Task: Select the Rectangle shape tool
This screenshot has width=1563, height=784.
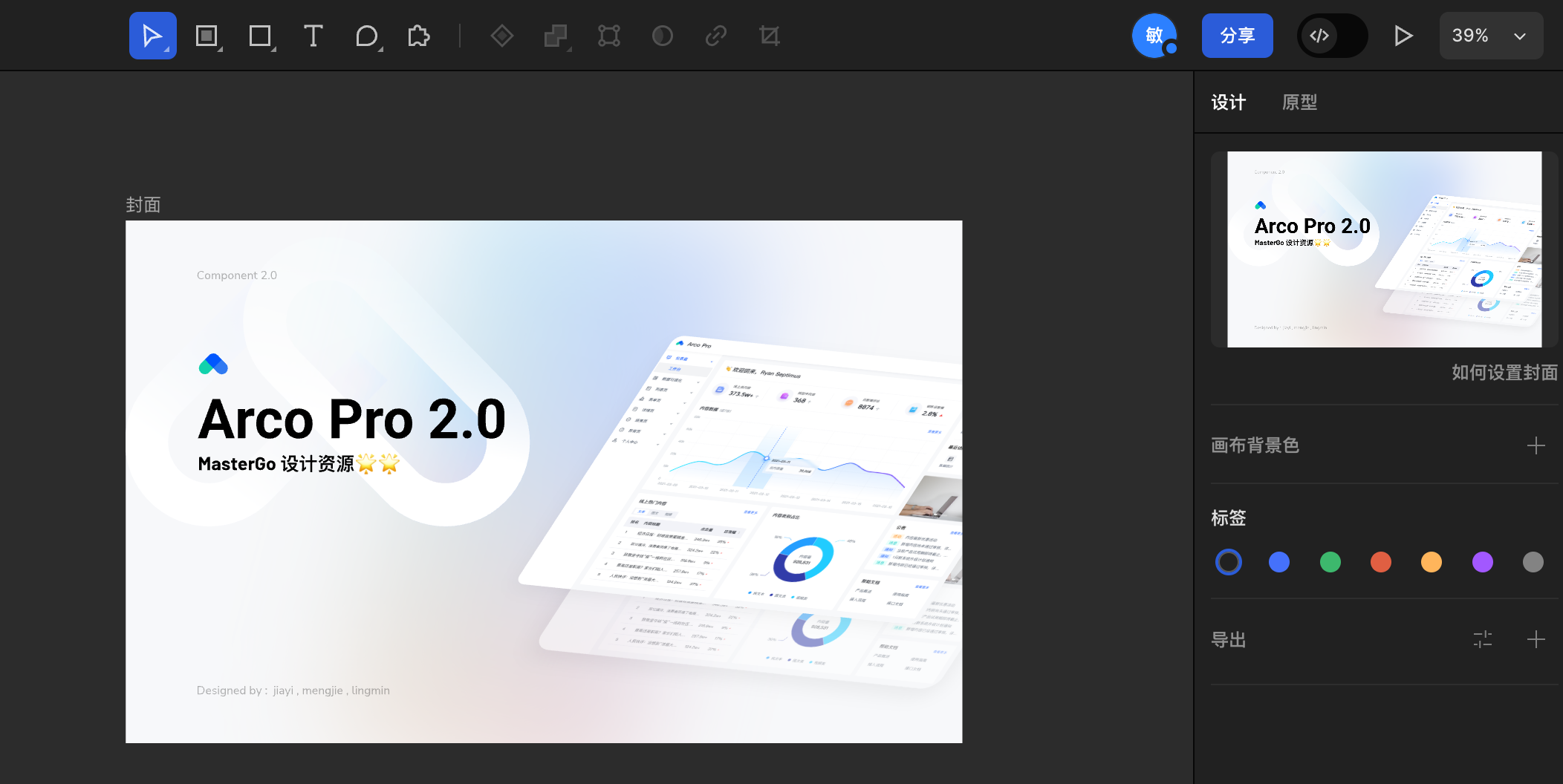Action: (259, 36)
